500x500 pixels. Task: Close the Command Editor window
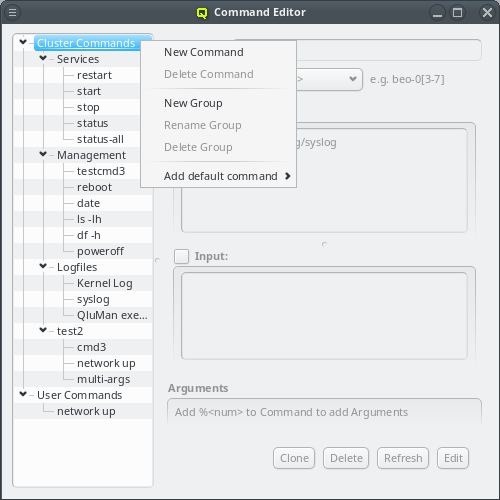(487, 13)
